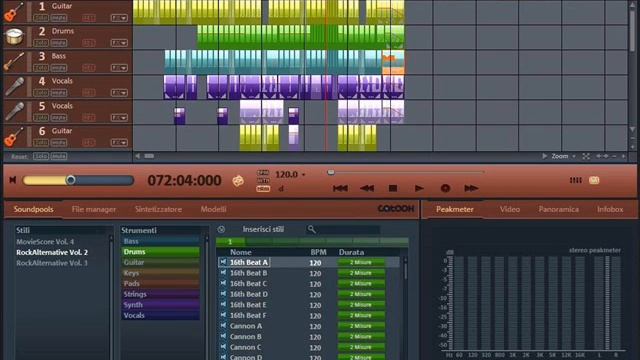
Task: Mute track 6 Guitar
Action: coord(59,142)
